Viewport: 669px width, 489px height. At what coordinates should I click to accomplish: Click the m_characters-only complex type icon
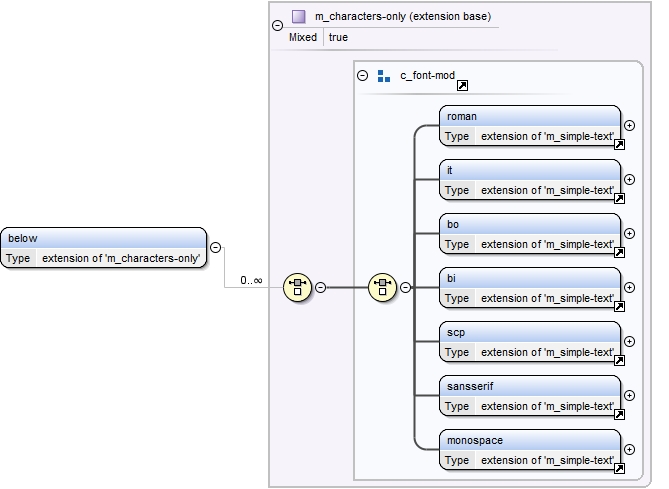tap(298, 17)
